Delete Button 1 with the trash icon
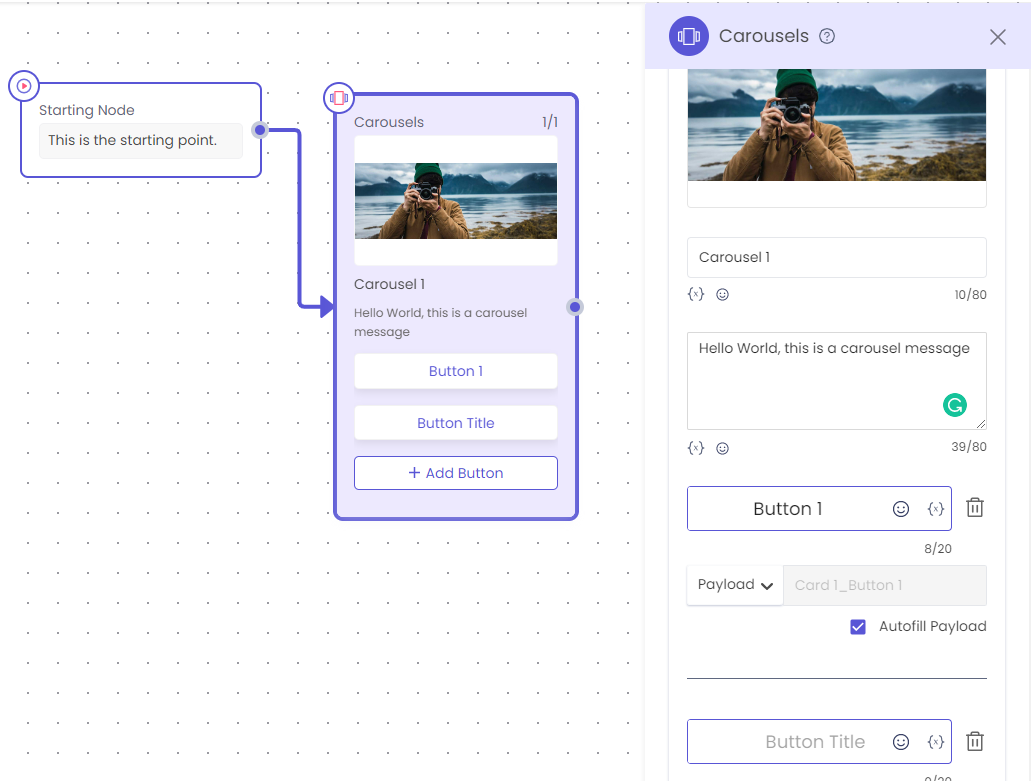Viewport: 1031px width, 781px height. pos(974,508)
